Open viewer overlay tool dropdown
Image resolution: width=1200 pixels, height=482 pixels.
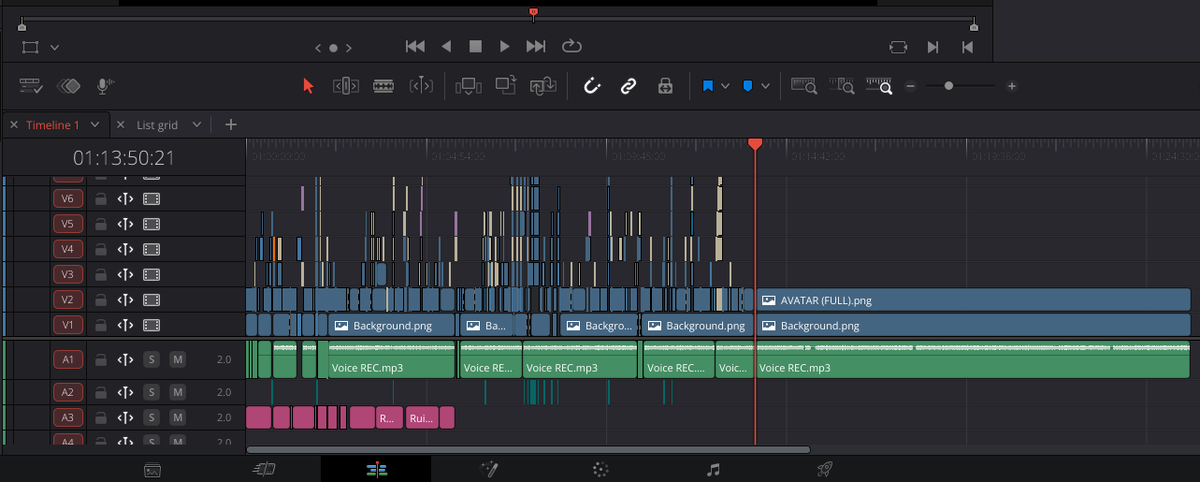coord(55,47)
